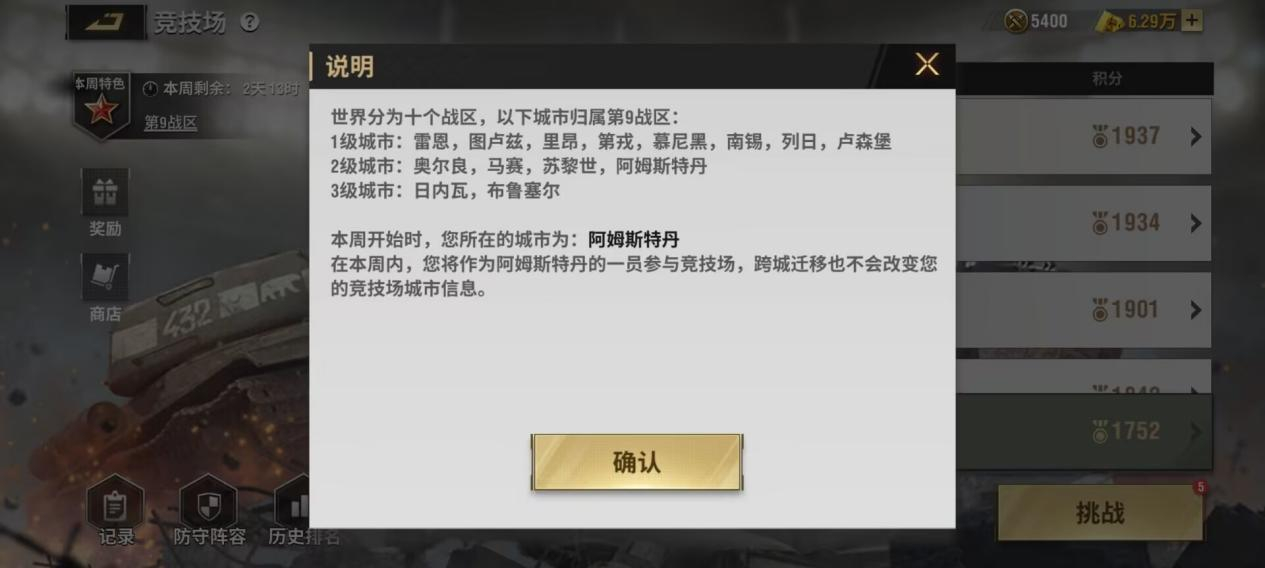The width and height of the screenshot is (1265, 568).
Task: Open the 历史排名 history ranking icon
Action: (297, 503)
